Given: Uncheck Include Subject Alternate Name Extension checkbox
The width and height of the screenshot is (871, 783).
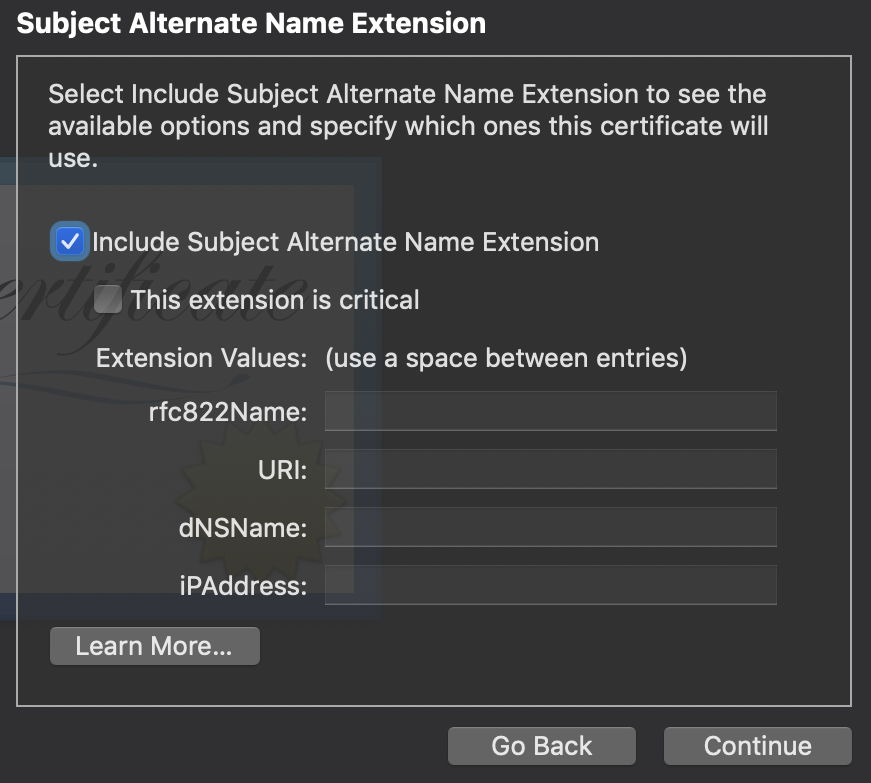Looking at the screenshot, I should [69, 242].
